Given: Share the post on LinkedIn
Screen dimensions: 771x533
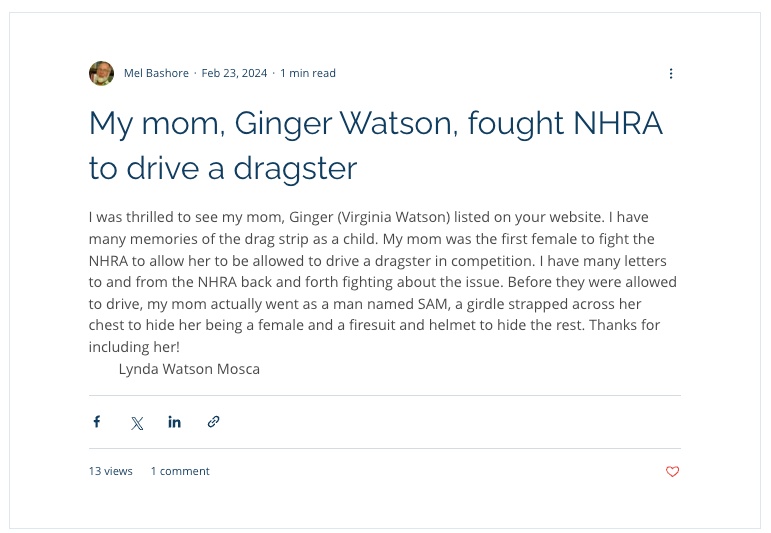Looking at the screenshot, I should coord(175,422).
